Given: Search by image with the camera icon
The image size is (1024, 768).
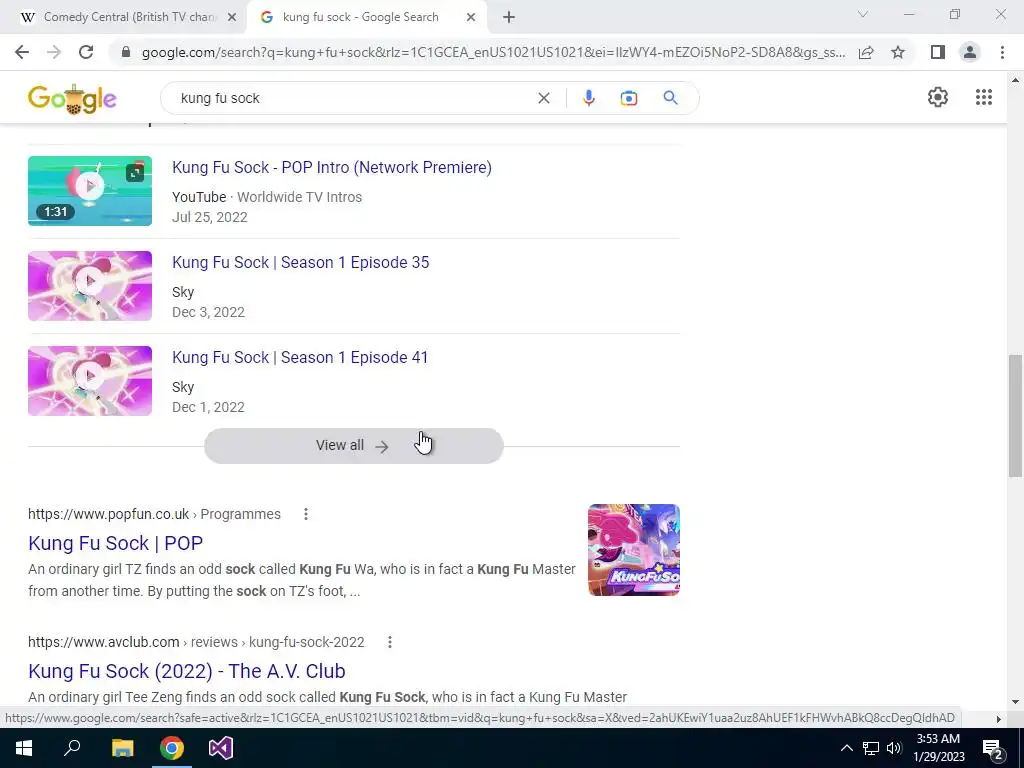Looking at the screenshot, I should pyautogui.click(x=629, y=98).
